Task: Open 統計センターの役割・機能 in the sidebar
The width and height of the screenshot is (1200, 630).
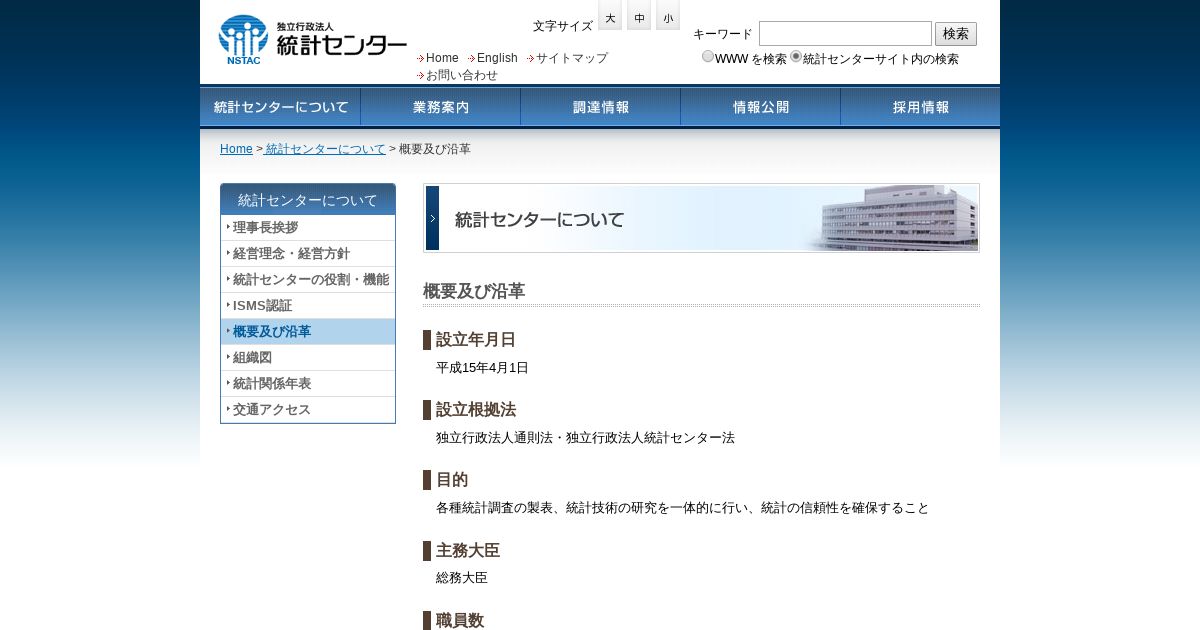Action: click(x=308, y=279)
